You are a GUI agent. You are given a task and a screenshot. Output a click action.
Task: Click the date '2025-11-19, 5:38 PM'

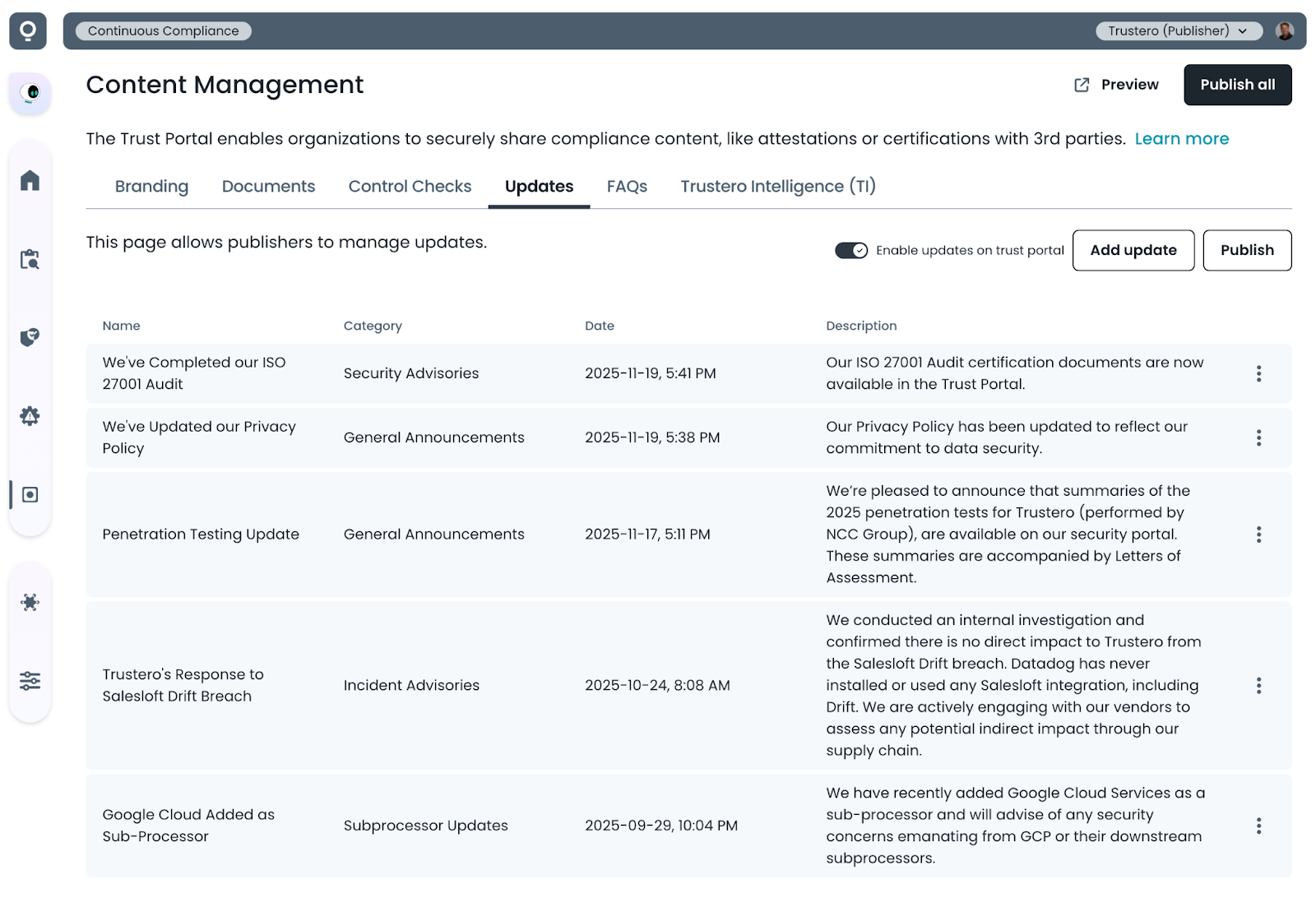pyautogui.click(x=652, y=437)
